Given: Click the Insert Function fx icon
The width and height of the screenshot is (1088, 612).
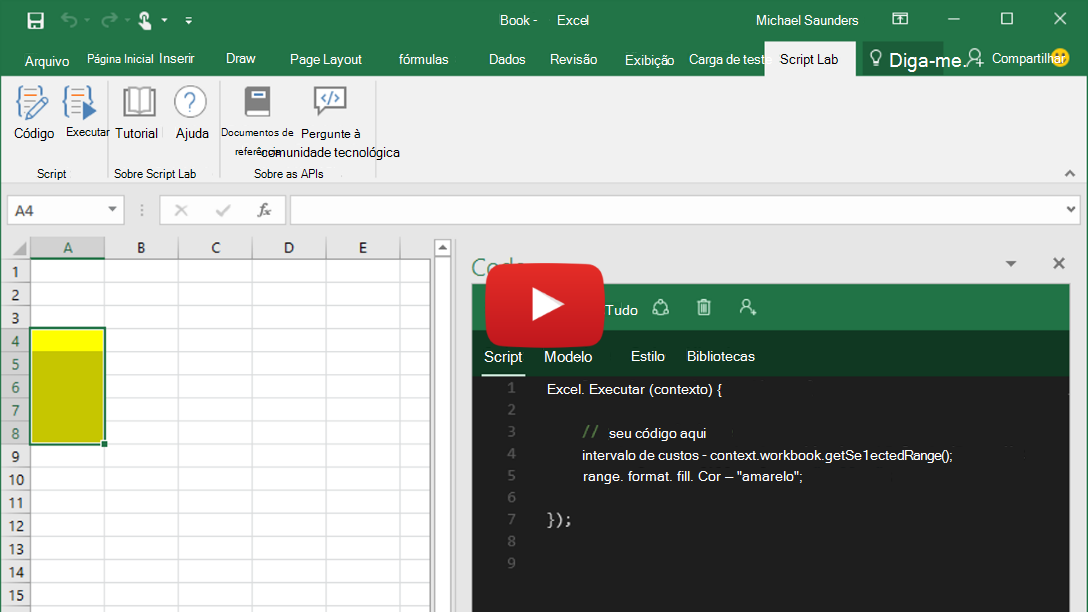Looking at the screenshot, I should 264,210.
